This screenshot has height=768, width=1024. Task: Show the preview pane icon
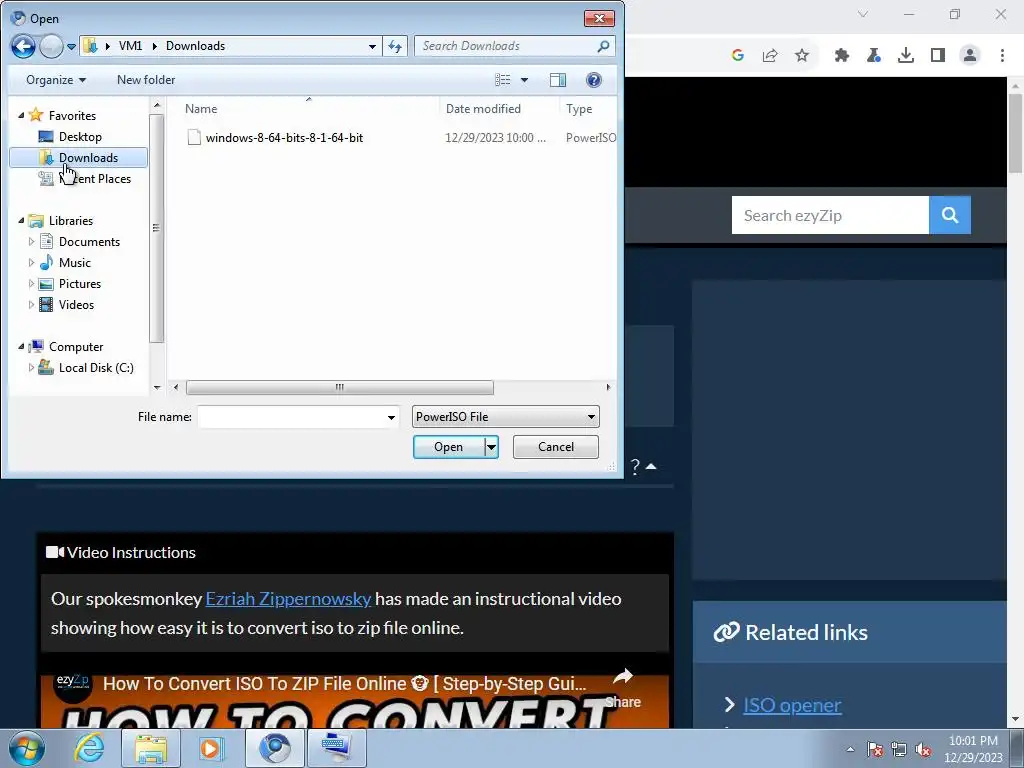click(x=558, y=80)
